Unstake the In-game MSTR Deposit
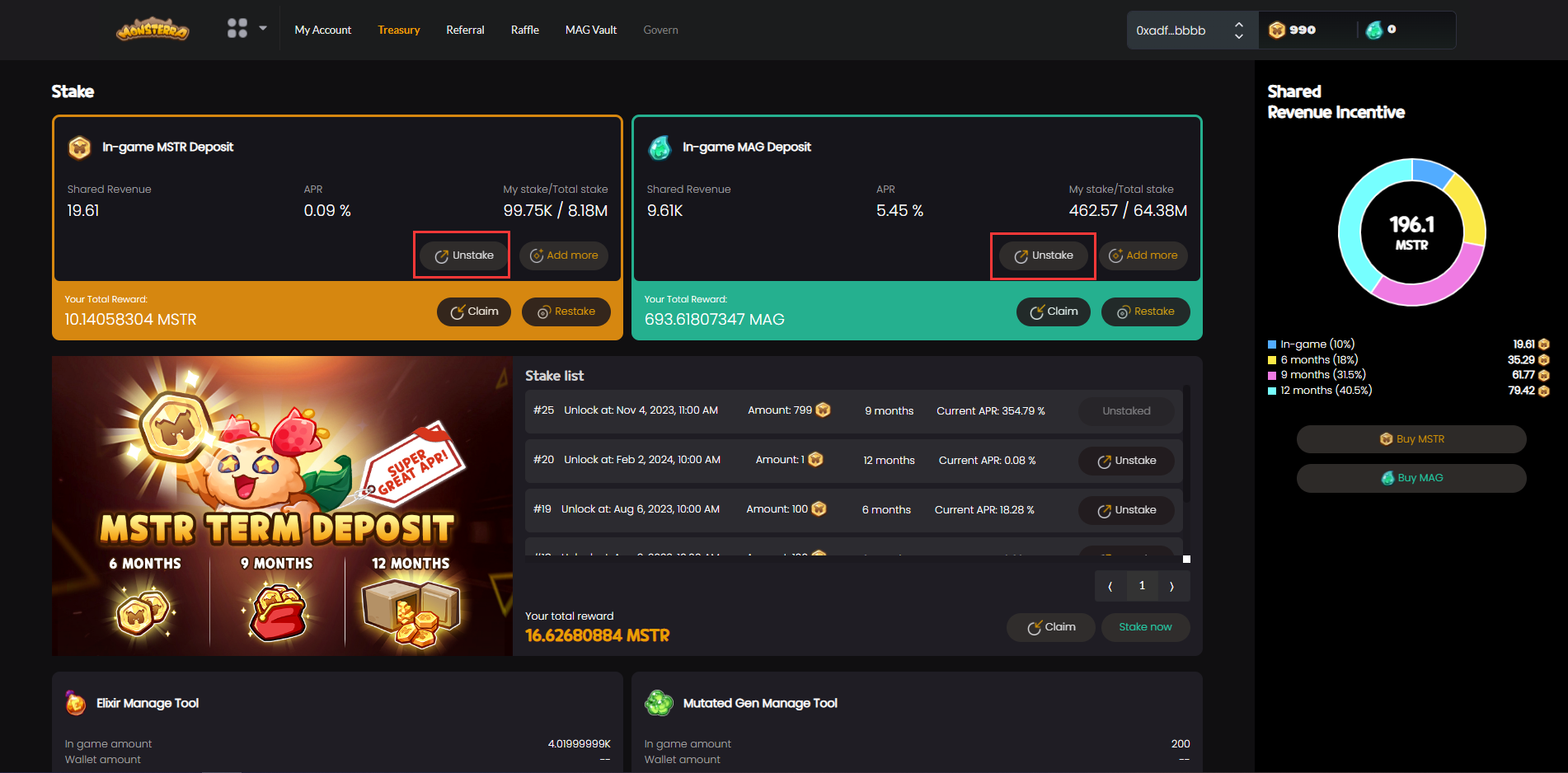This screenshot has height=773, width=1568. pyautogui.click(x=463, y=255)
